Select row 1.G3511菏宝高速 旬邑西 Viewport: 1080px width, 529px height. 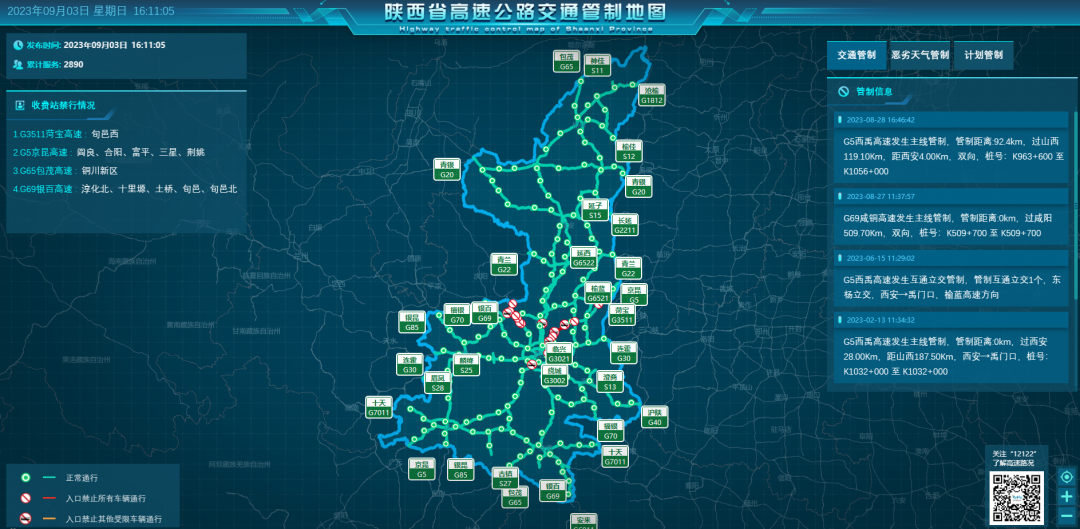(x=65, y=134)
